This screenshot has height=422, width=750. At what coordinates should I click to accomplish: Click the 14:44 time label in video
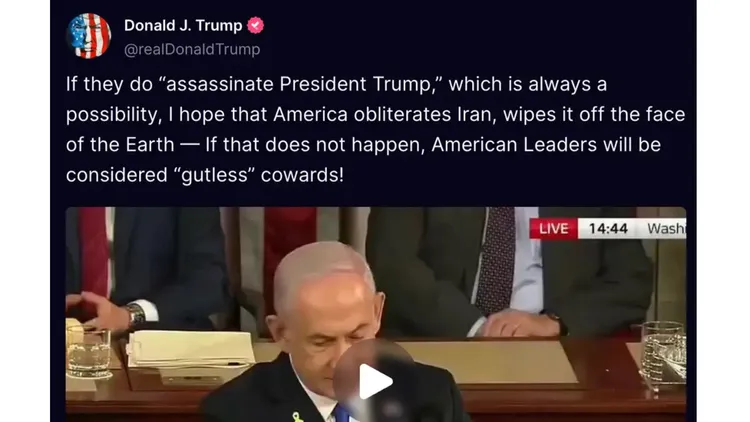point(608,229)
